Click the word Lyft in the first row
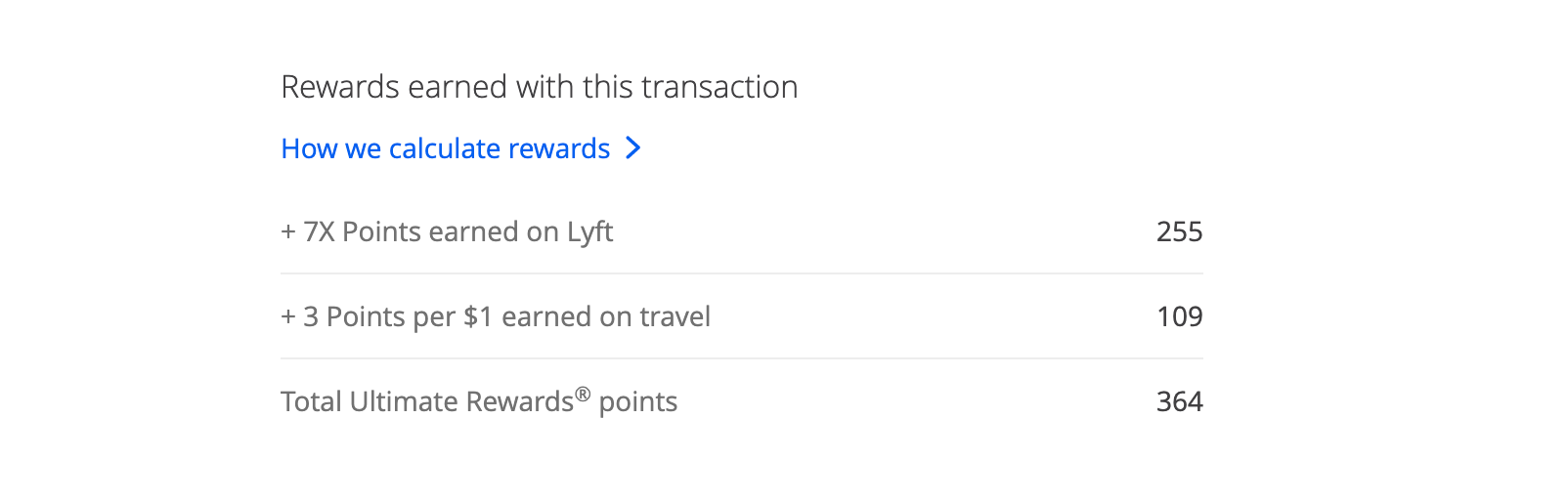The image size is (1568, 502). click(589, 232)
